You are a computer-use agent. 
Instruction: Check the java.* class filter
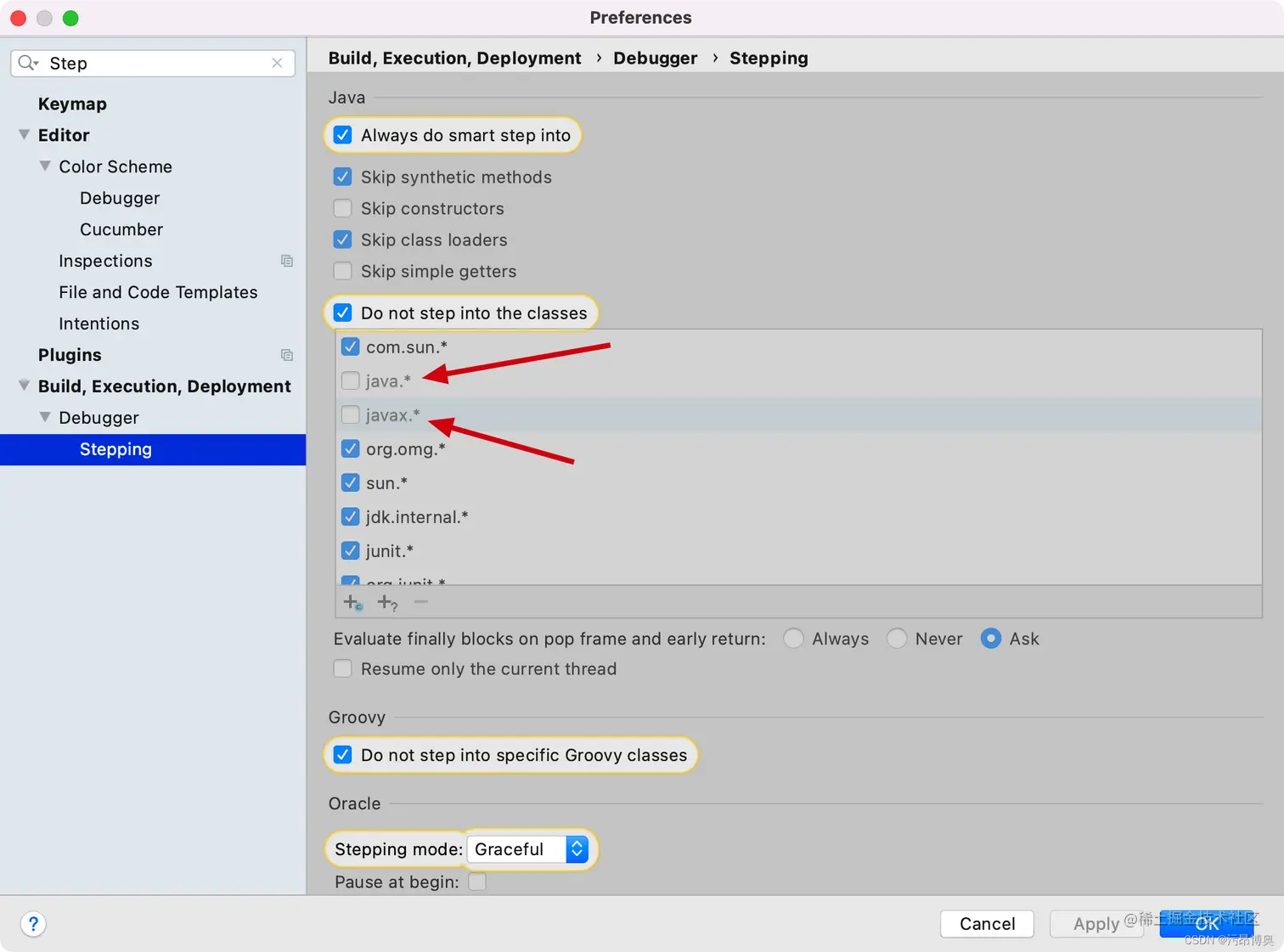pos(351,380)
